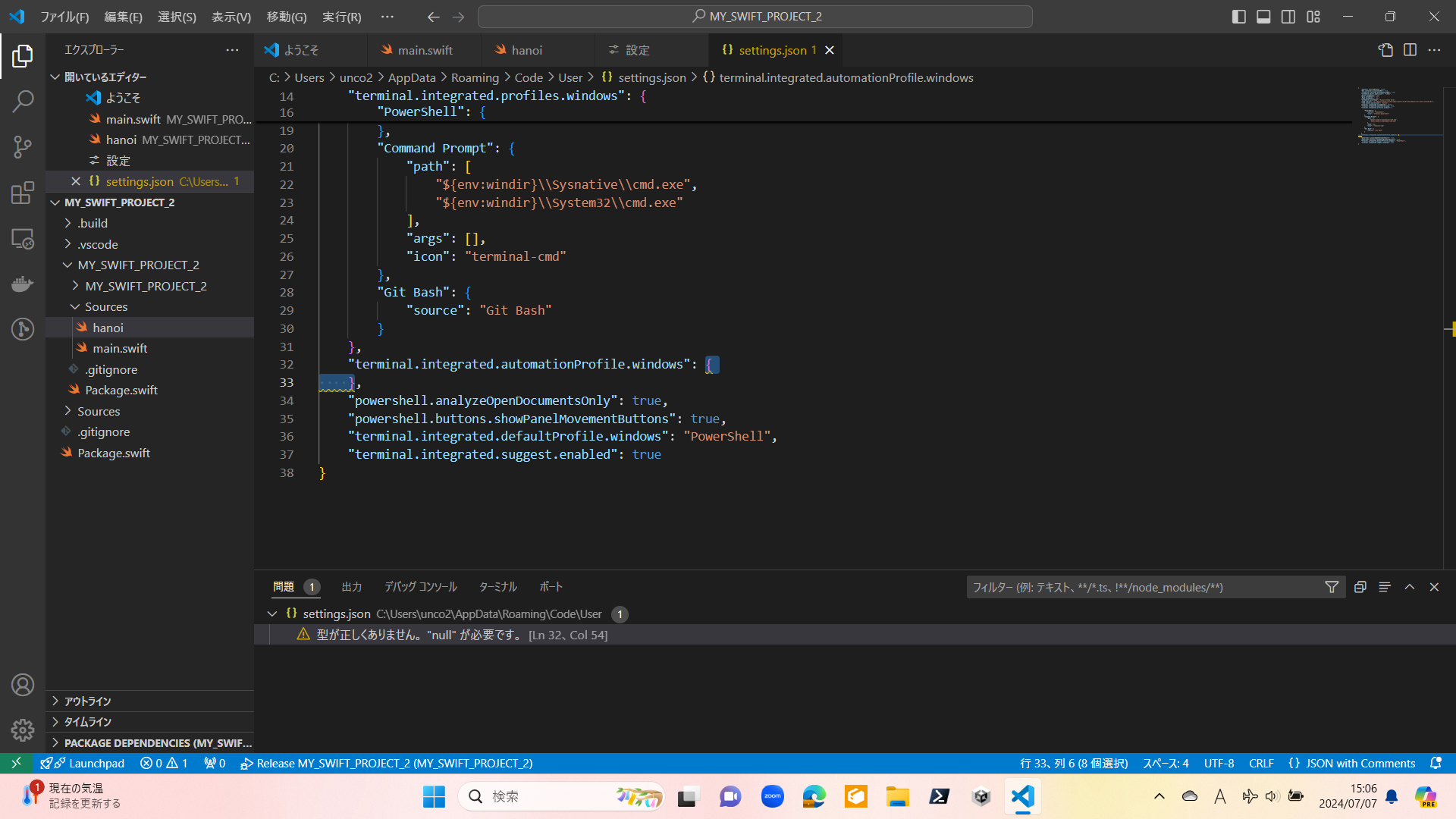Customize layout icon in title bar
Screen dimensions: 1456x819
pyautogui.click(x=1313, y=17)
